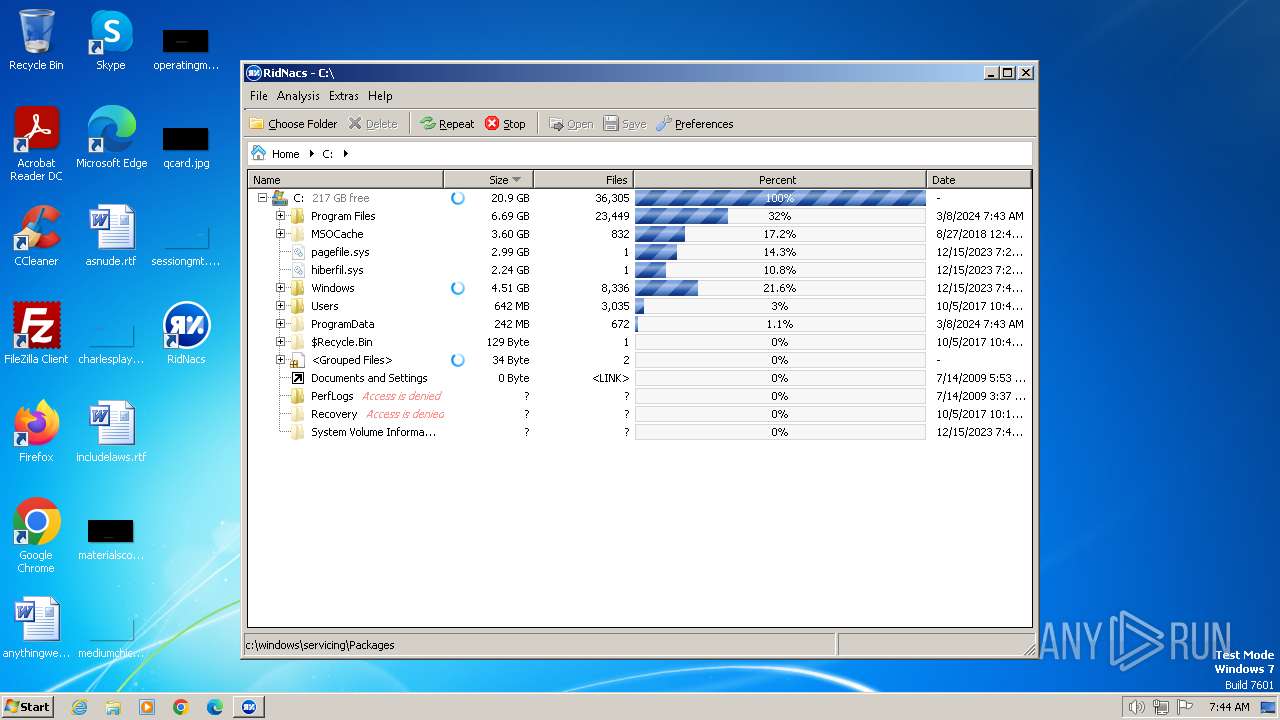
Task: Open the Recycle Bin desktop icon
Action: click(36, 40)
